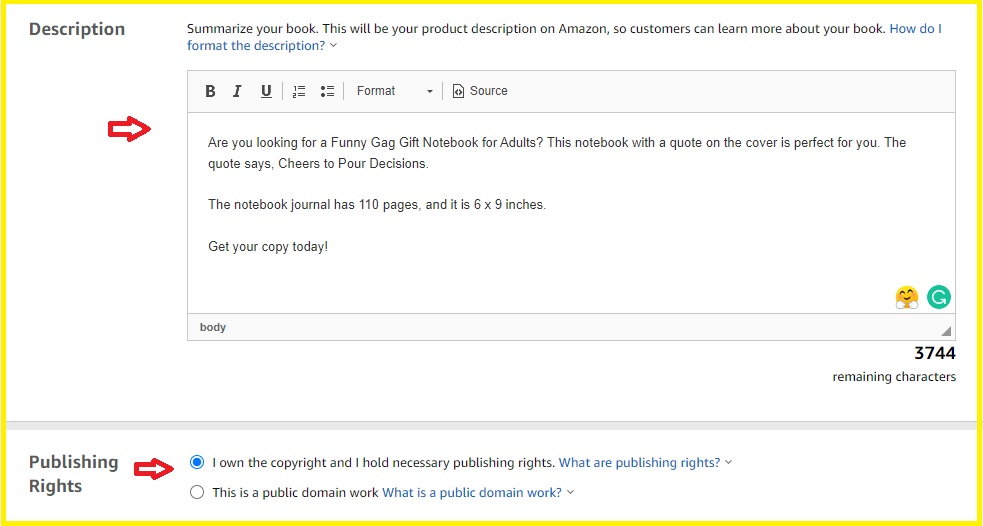
Task: Expand chevron next to "What are publishing rights?"
Action: coord(728,463)
